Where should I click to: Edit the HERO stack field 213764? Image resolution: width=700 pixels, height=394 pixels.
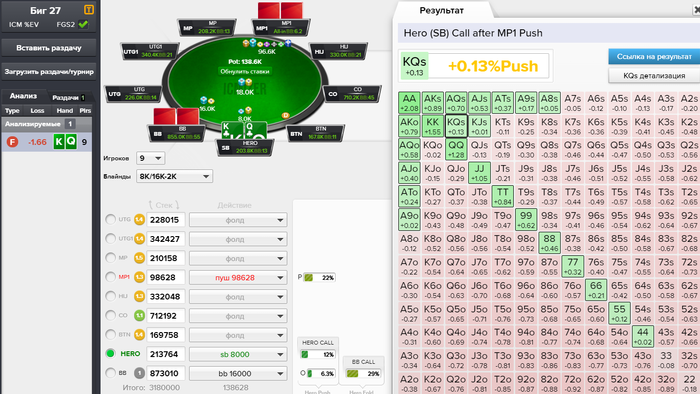click(166, 354)
